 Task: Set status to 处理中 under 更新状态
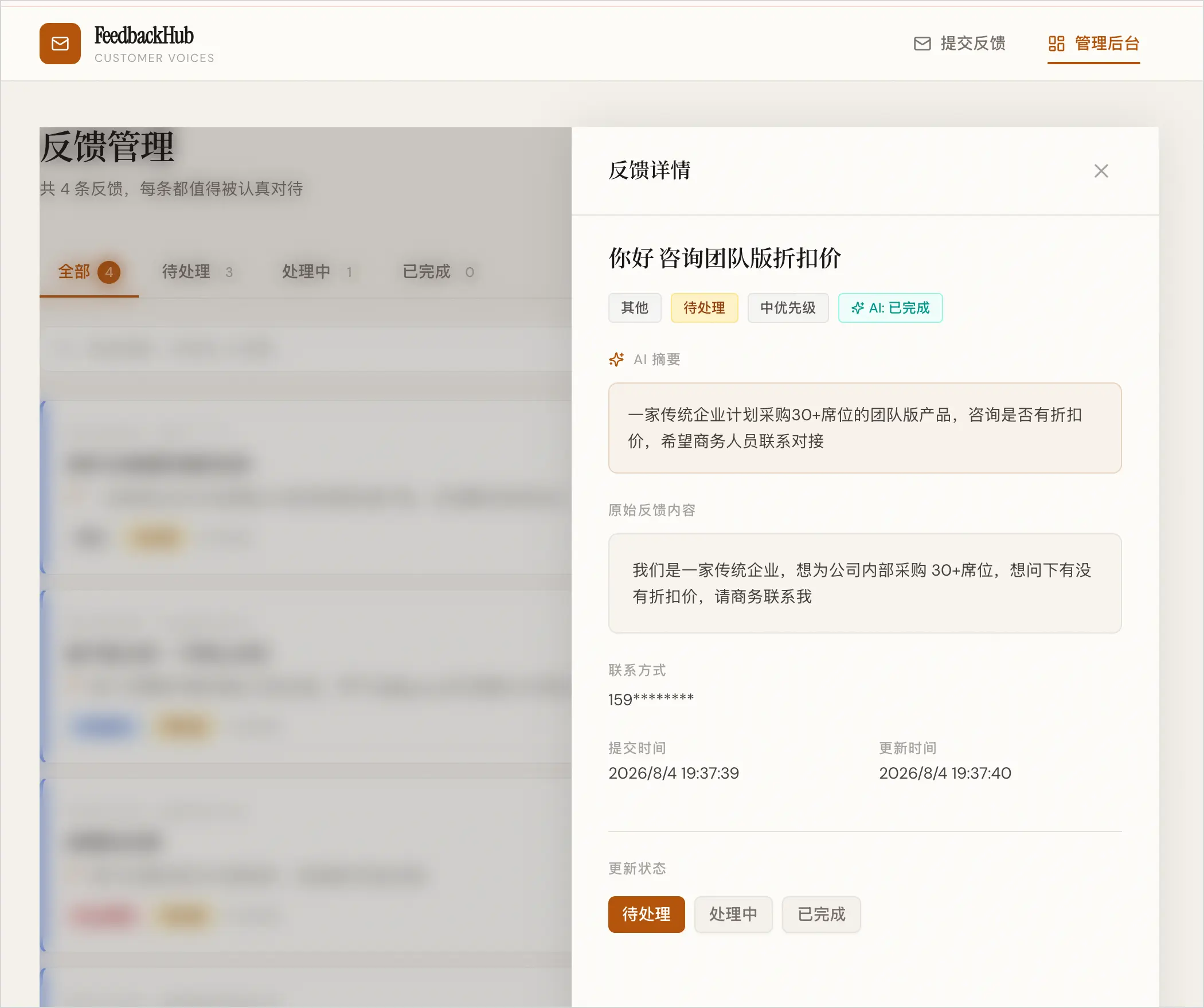733,914
